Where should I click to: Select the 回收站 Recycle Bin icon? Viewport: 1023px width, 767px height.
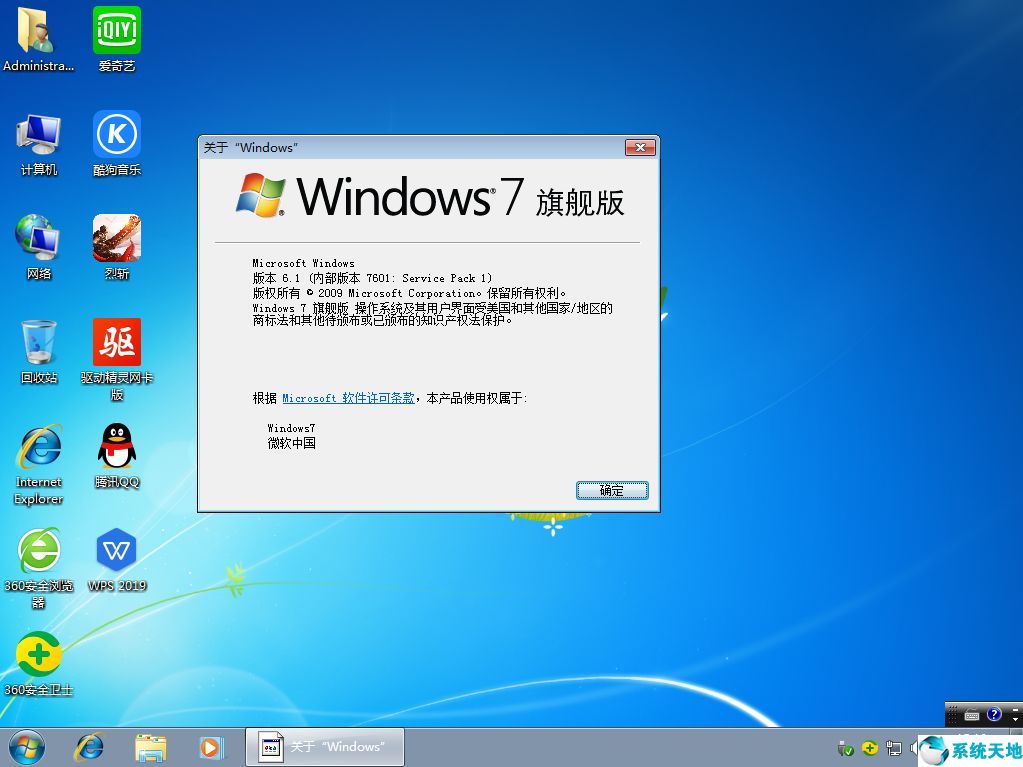38,351
